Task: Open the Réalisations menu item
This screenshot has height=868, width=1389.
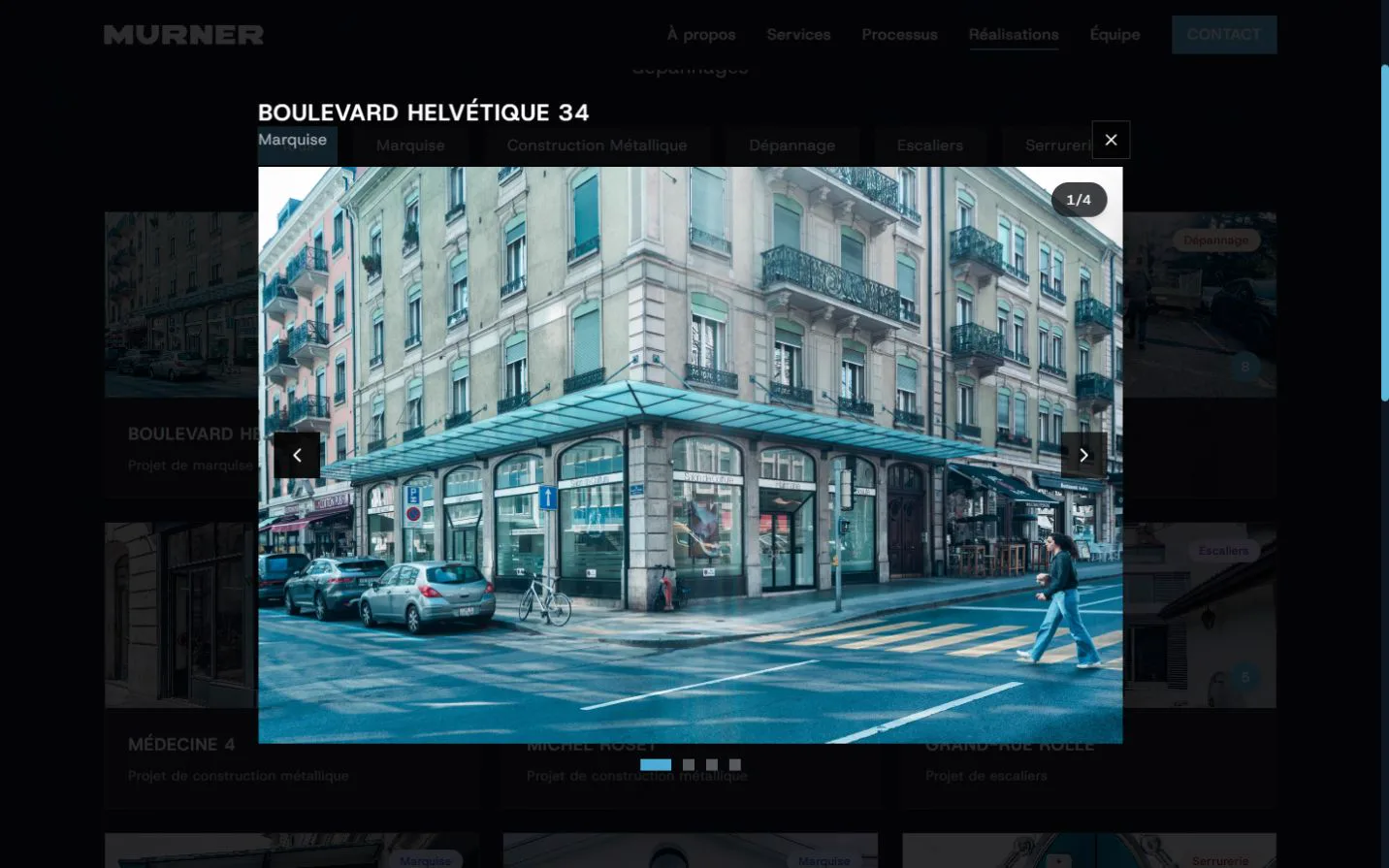Action: pyautogui.click(x=1014, y=34)
